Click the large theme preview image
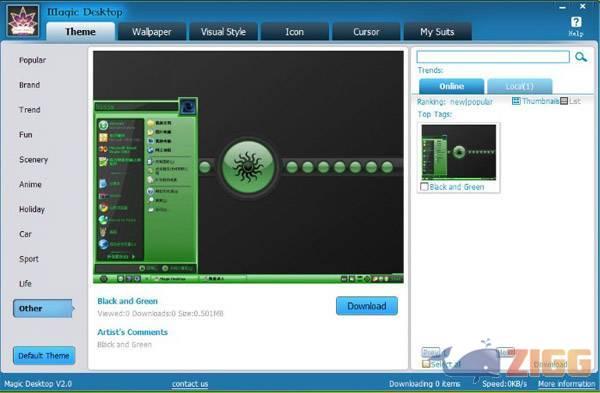This screenshot has height=393, width=600. (248, 167)
